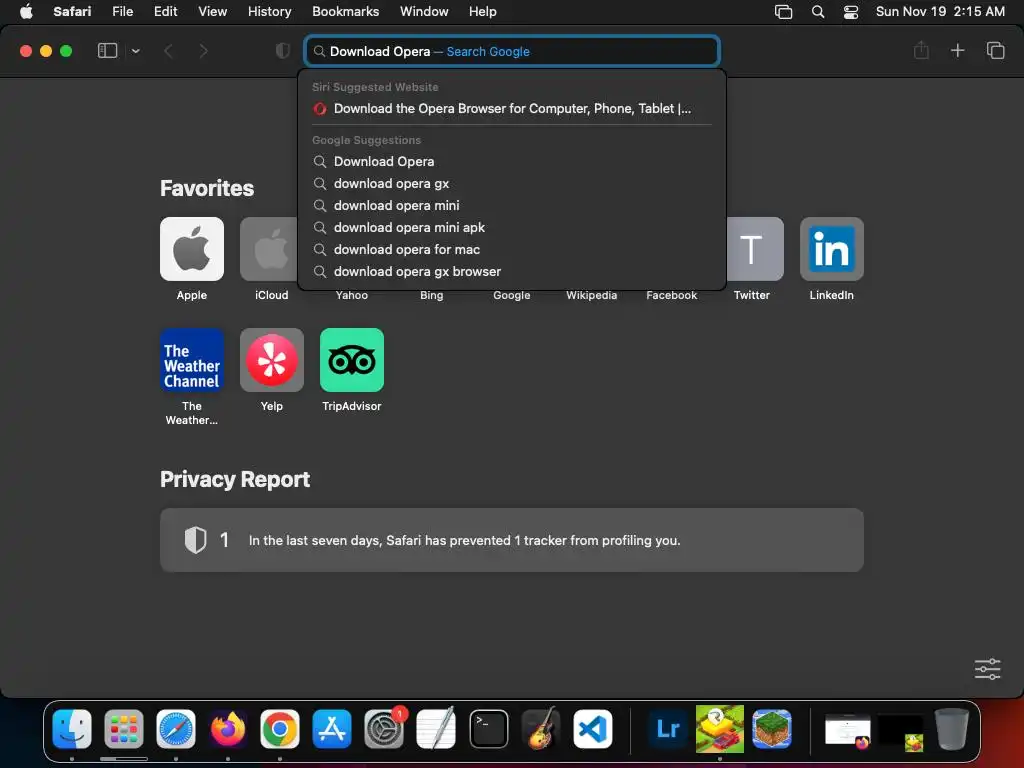Click the Google favorite label
The height and width of the screenshot is (768, 1024).
pyautogui.click(x=511, y=295)
